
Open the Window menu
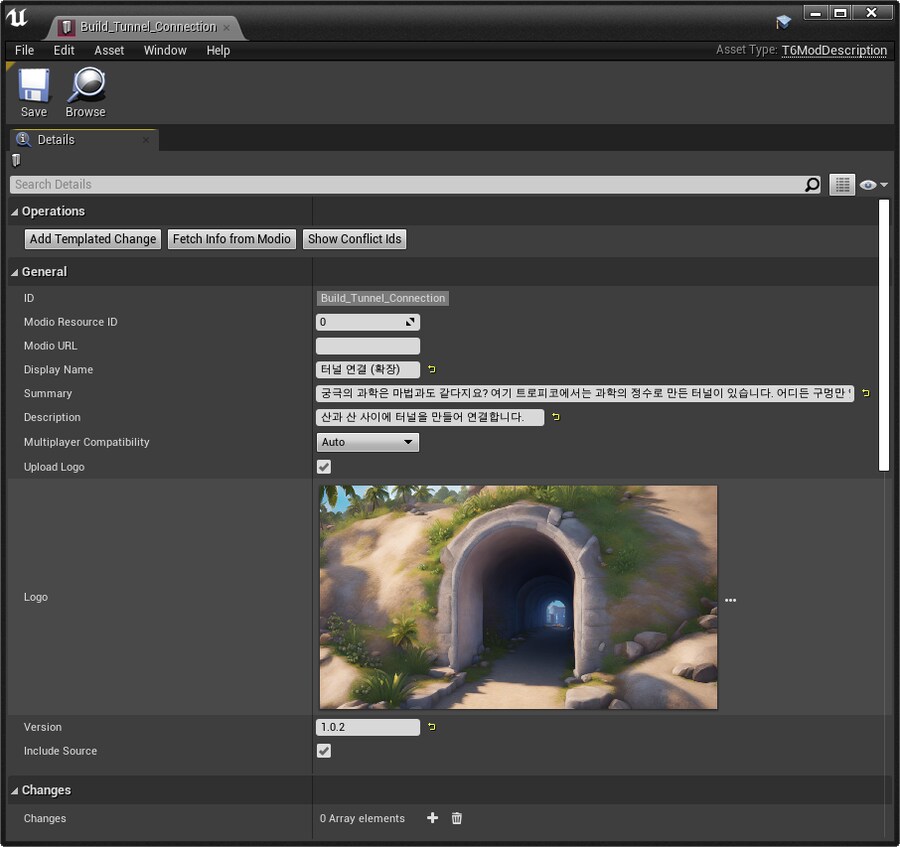[165, 50]
